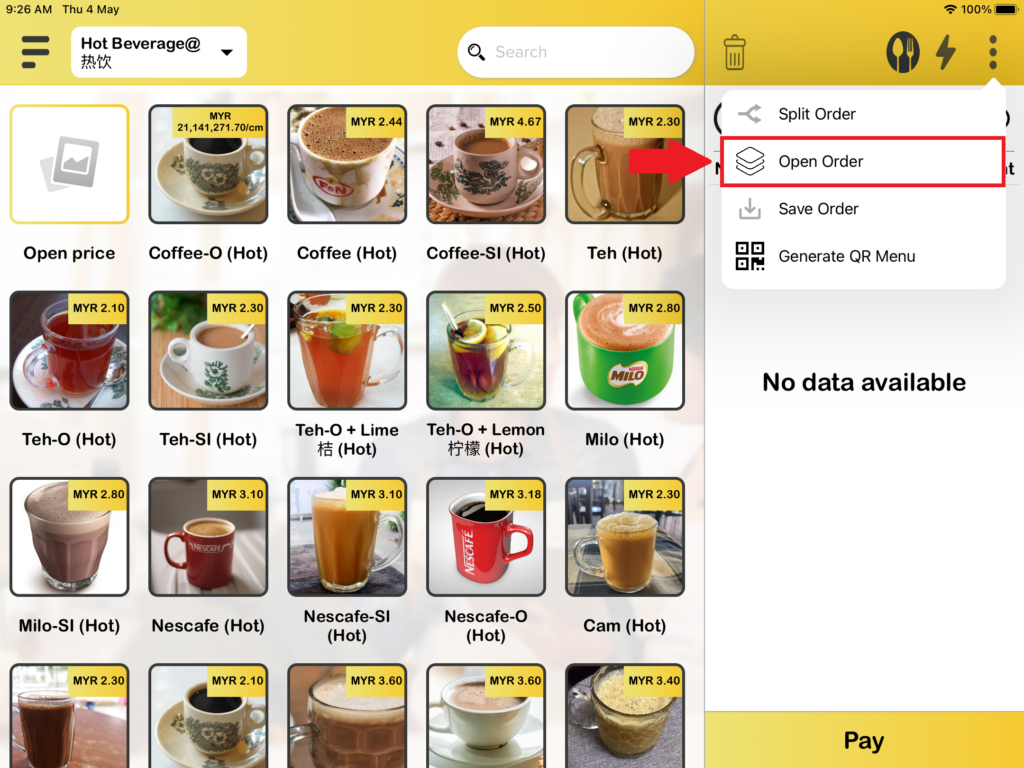The height and width of the screenshot is (768, 1024).
Task: Tap the fork and spoon dining icon
Action: coord(903,52)
